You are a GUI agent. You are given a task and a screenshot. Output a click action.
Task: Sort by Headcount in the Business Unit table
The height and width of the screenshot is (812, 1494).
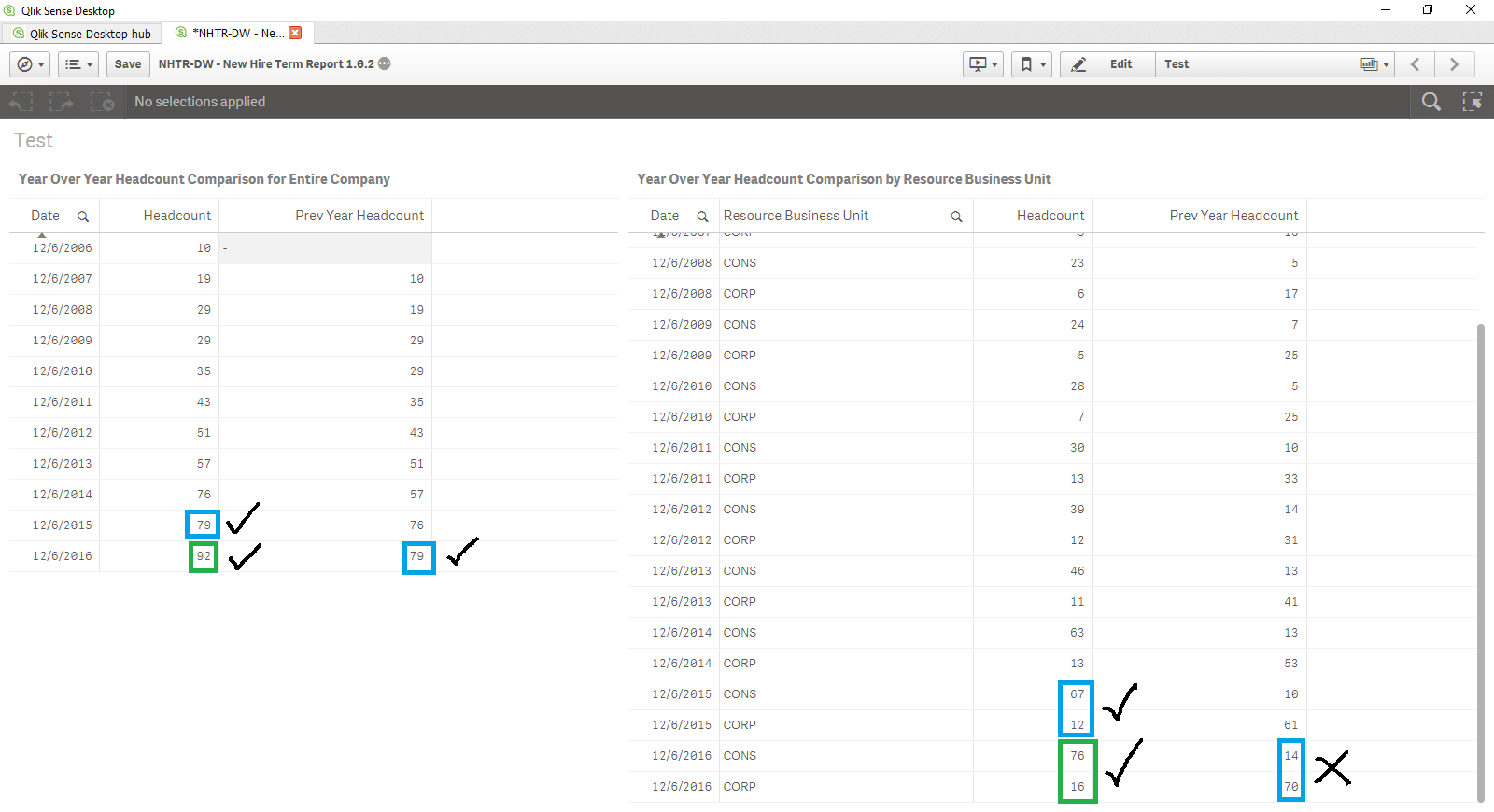(x=1050, y=216)
